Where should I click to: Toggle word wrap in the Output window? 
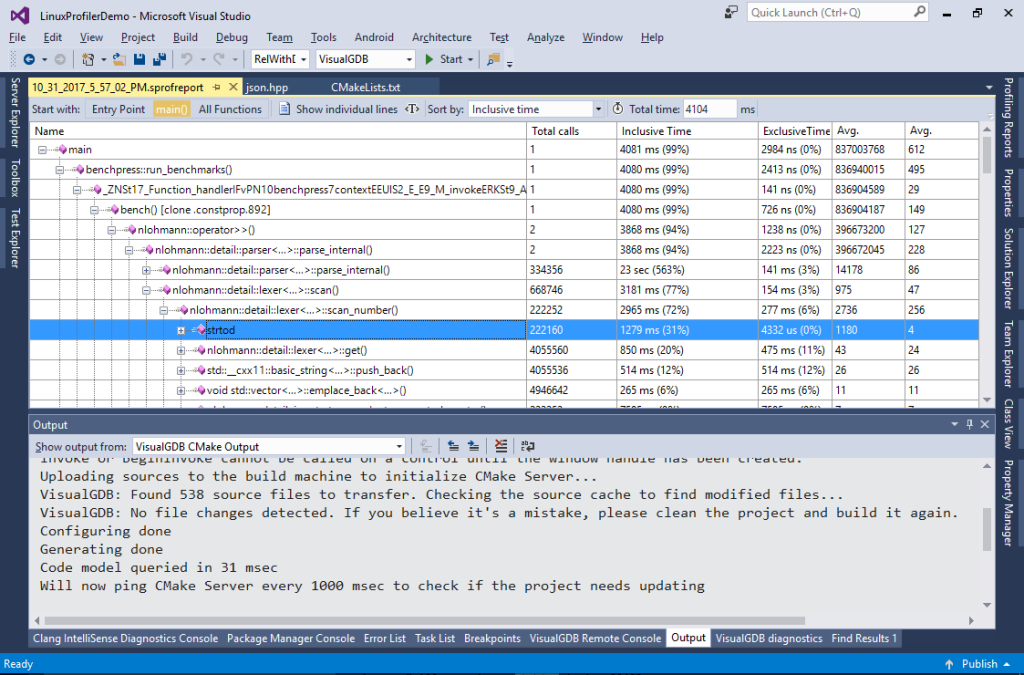pos(527,446)
